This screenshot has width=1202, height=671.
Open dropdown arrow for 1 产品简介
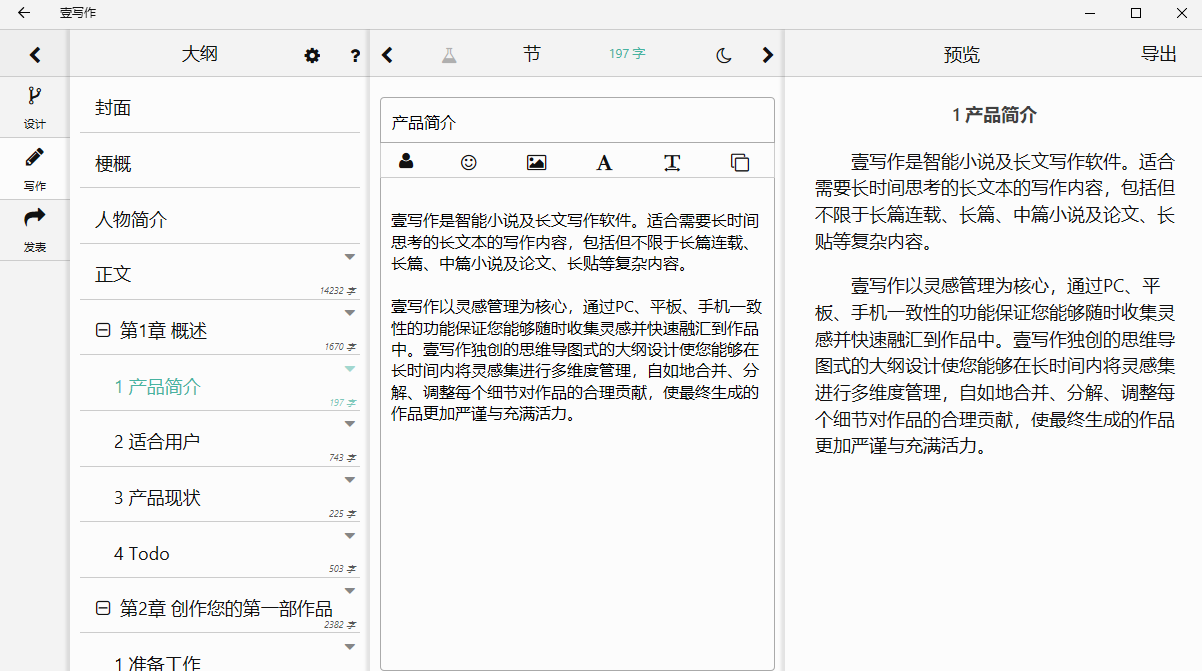pos(350,369)
